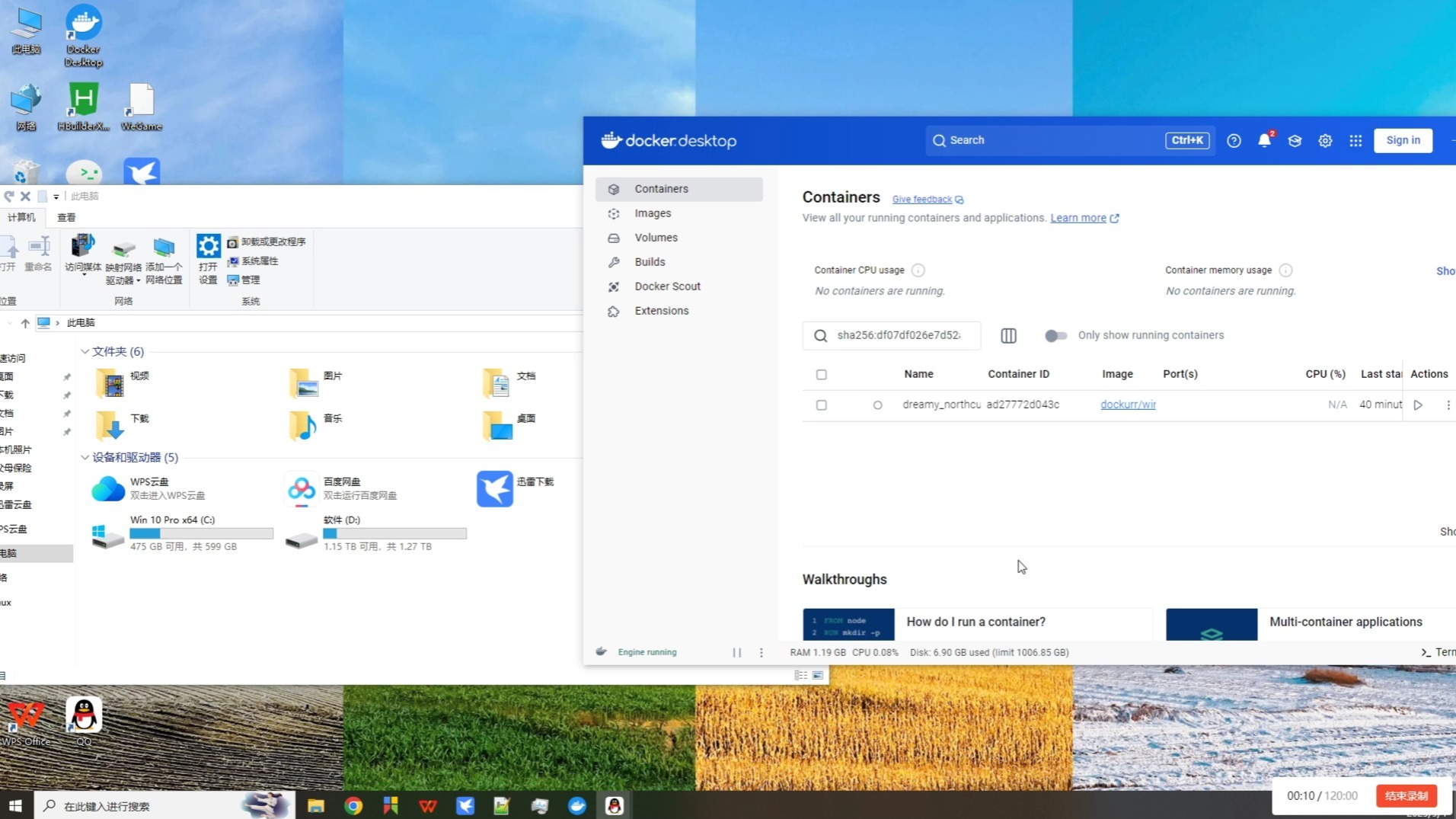
Task: Open the quick access toolbar dropdown in File Explorer
Action: click(x=56, y=197)
